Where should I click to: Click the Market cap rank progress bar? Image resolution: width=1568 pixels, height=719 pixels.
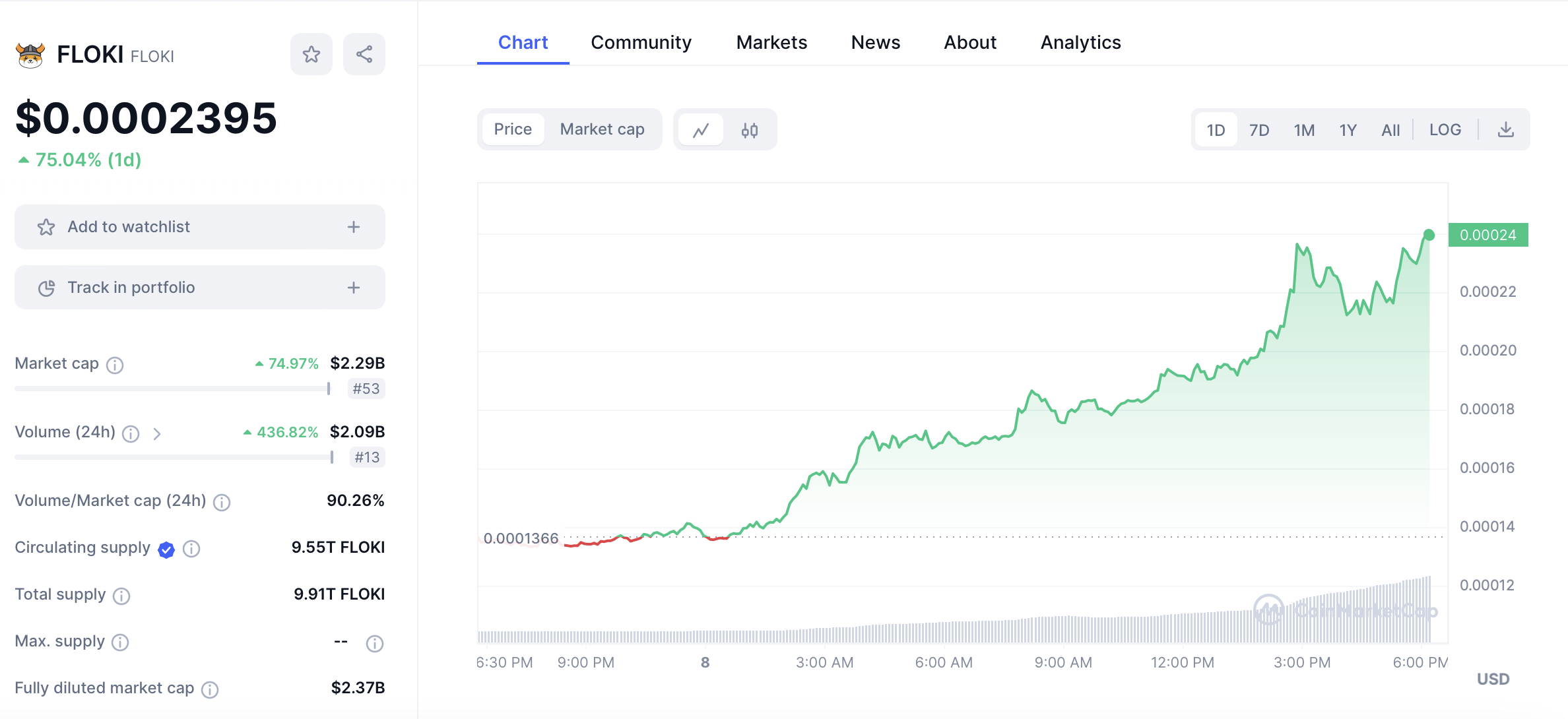172,389
